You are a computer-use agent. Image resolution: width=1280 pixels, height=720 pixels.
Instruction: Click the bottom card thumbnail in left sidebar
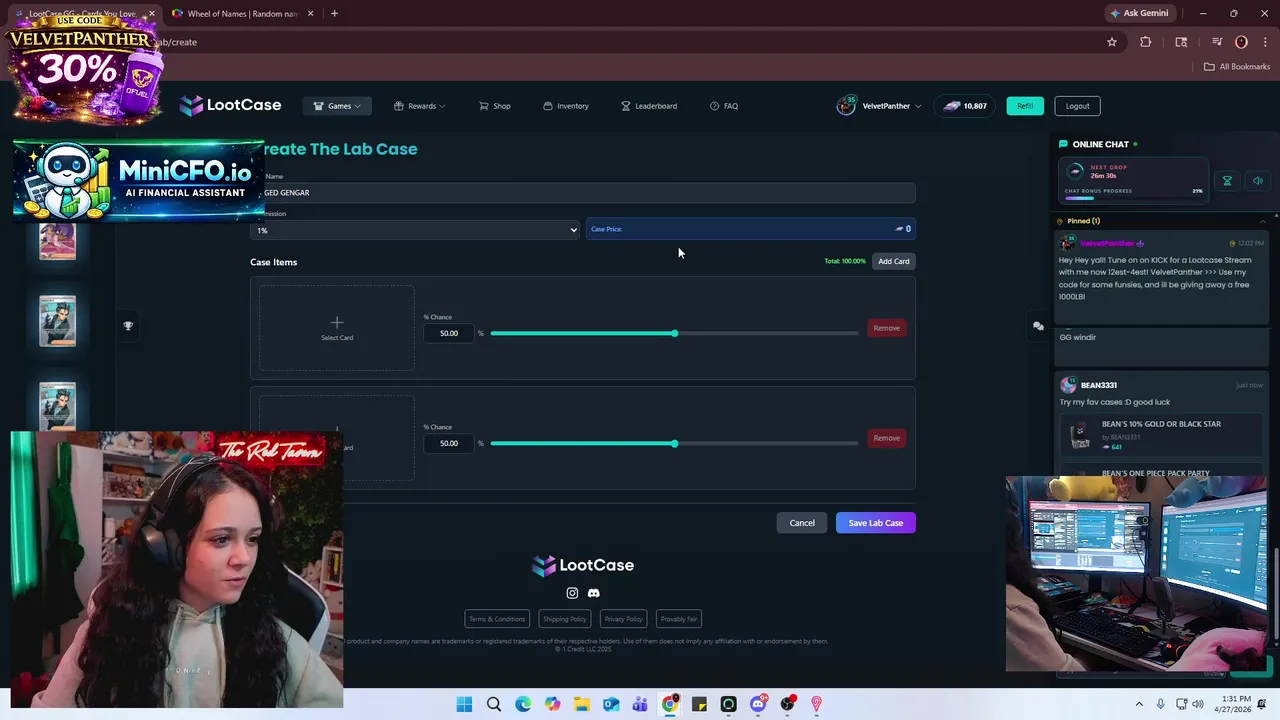[x=57, y=406]
